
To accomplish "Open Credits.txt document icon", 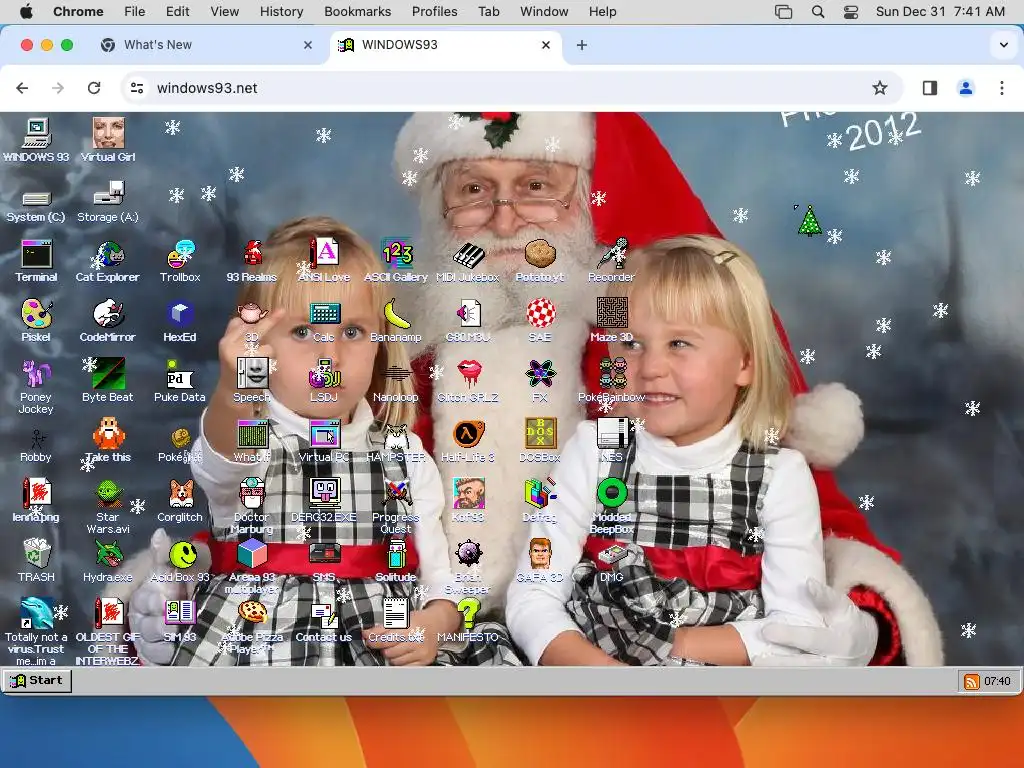I will [x=396, y=615].
